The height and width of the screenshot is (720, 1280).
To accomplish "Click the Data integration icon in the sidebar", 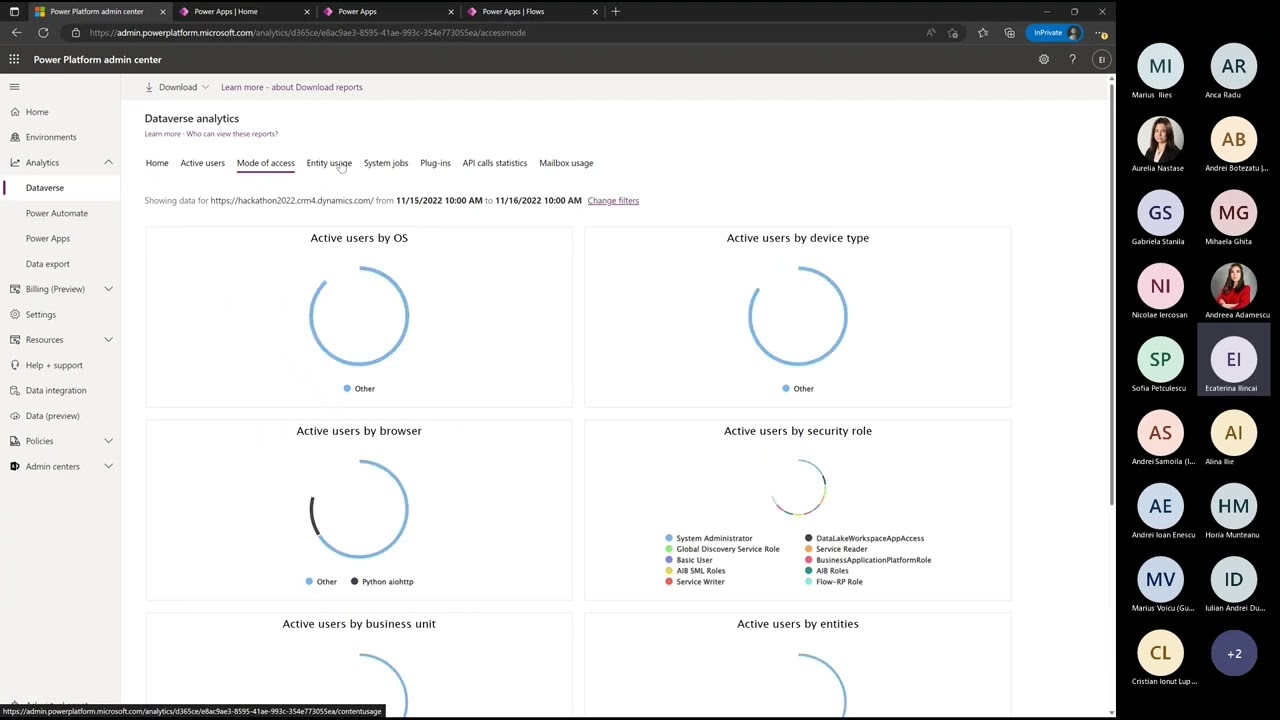I will click(15, 390).
